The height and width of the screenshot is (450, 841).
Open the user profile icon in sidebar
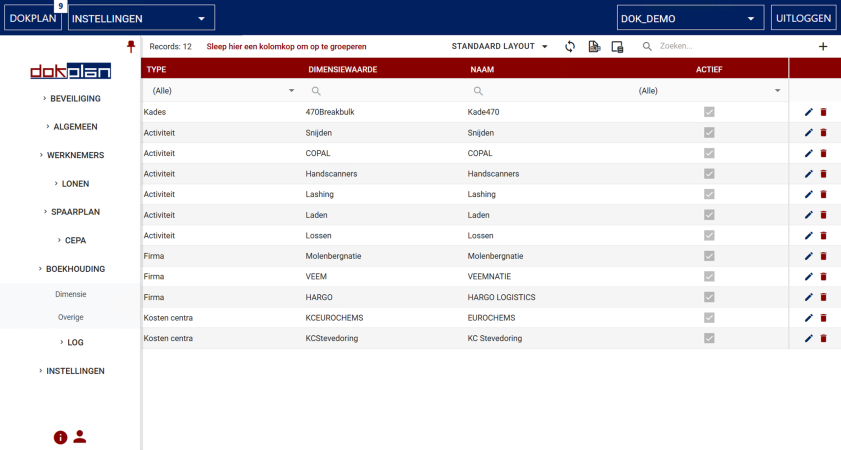click(80, 437)
